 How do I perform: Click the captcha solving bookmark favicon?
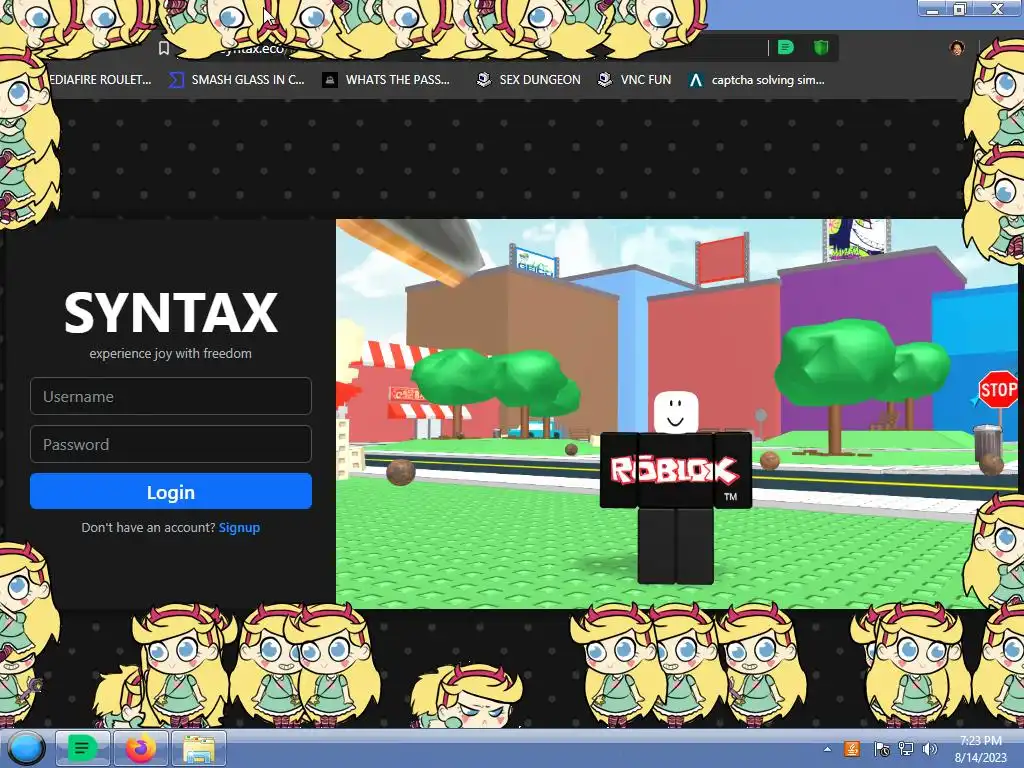[x=696, y=80]
